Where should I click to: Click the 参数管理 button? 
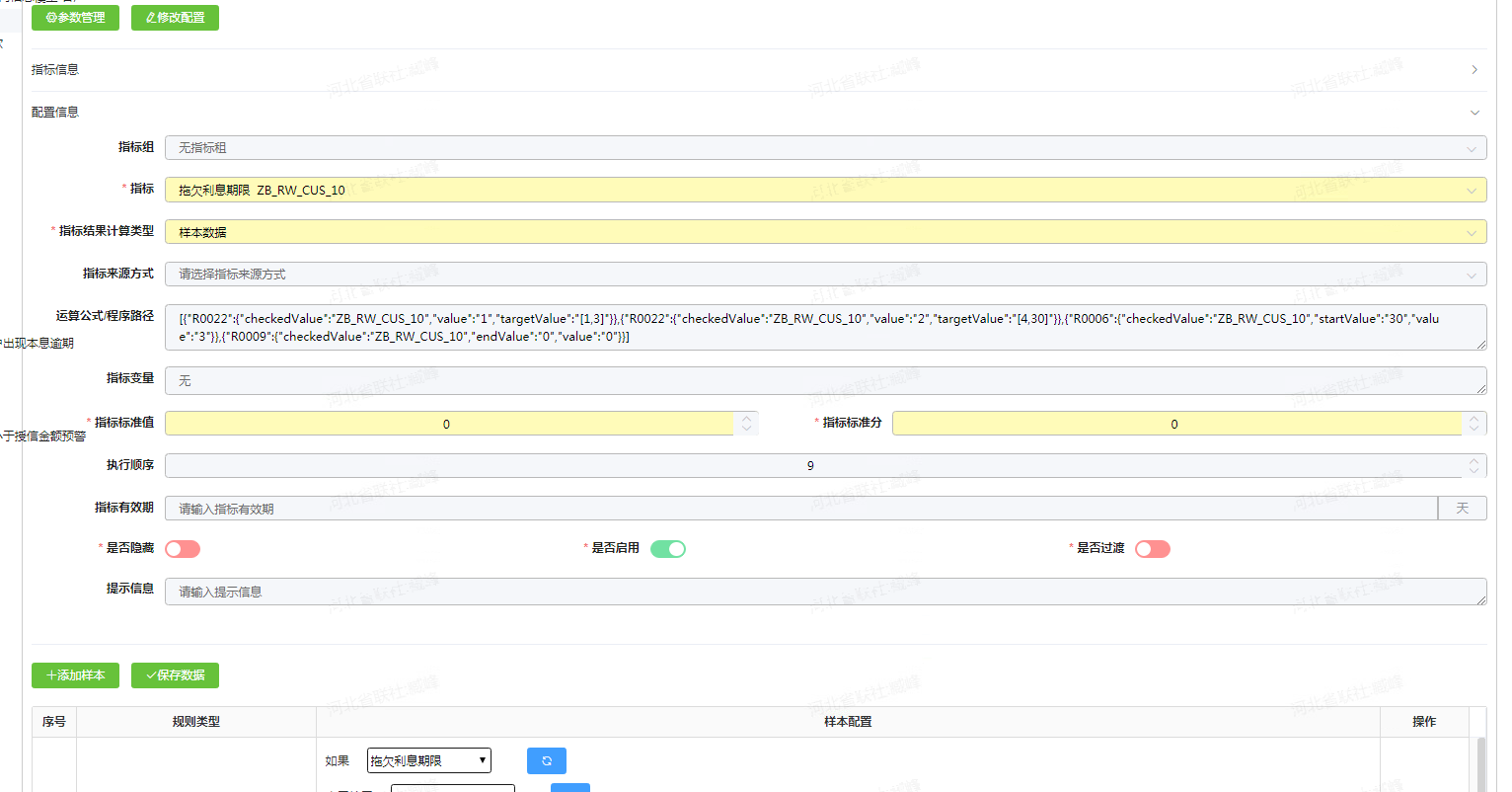75,18
